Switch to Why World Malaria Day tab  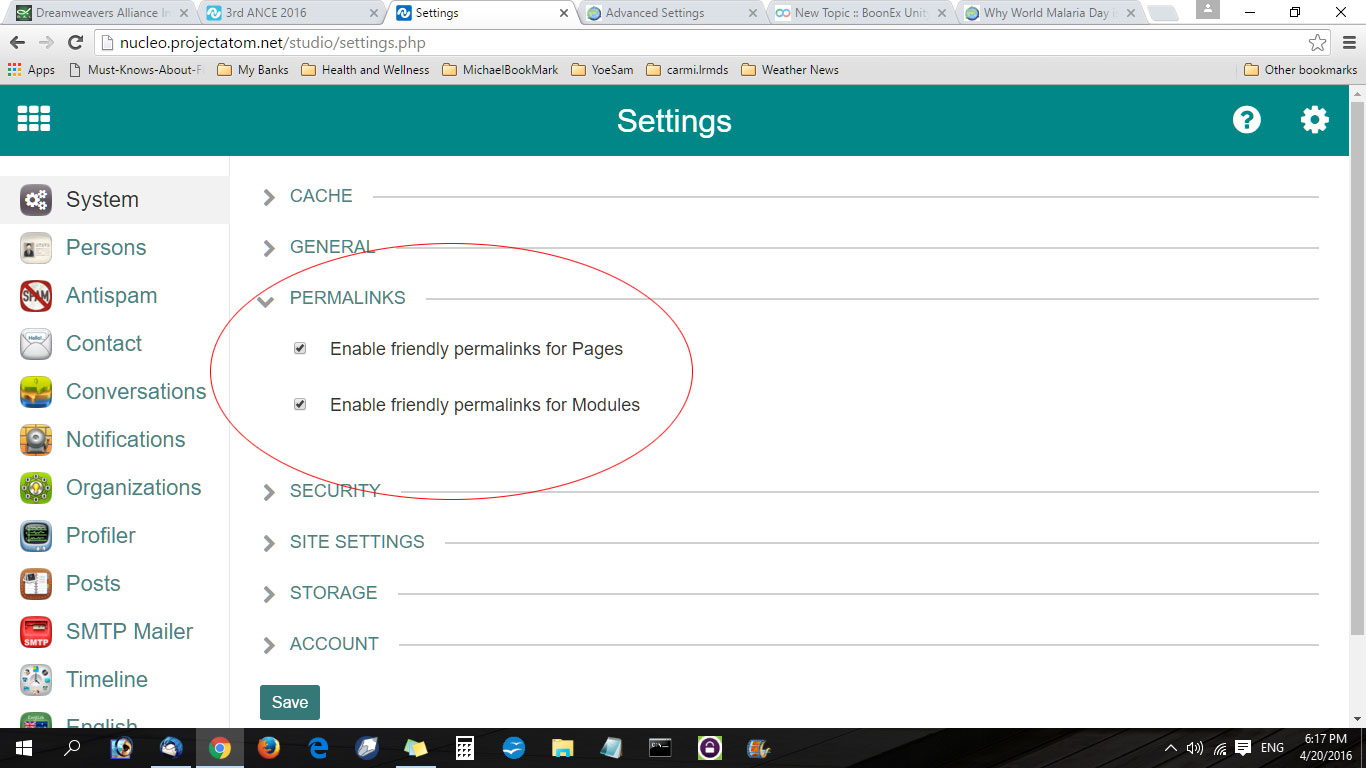(x=1048, y=13)
